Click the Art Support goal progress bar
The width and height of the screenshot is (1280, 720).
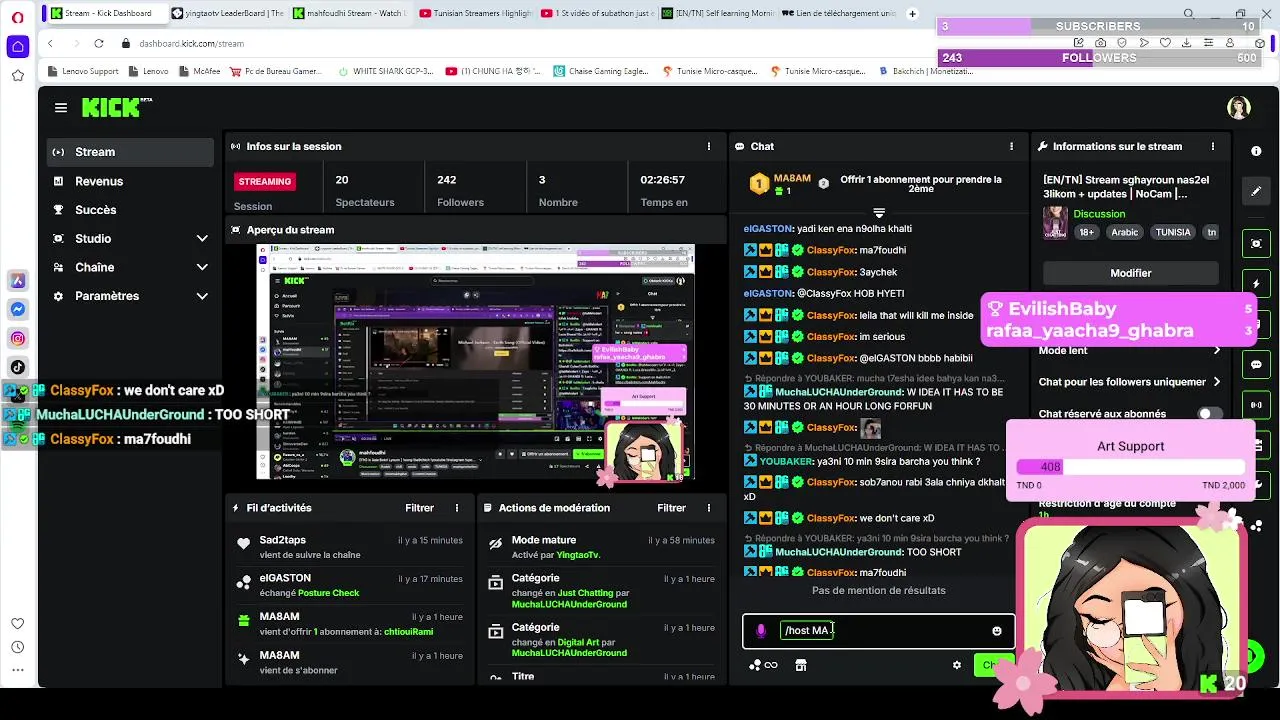(x=1130, y=467)
